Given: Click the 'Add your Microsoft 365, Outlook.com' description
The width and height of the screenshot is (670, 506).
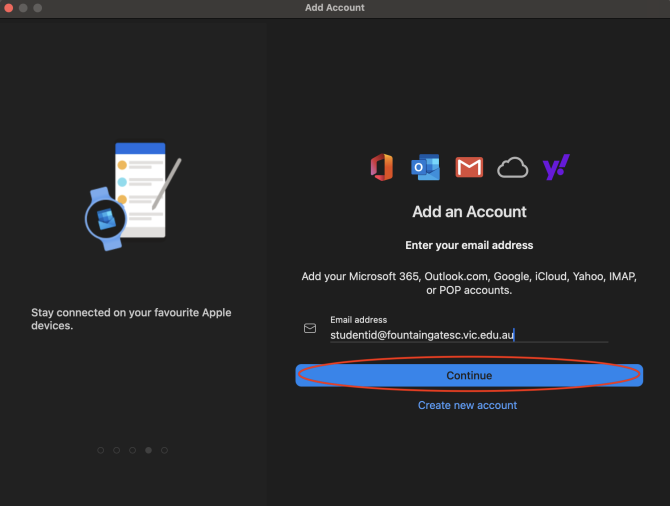Looking at the screenshot, I should 469,283.
